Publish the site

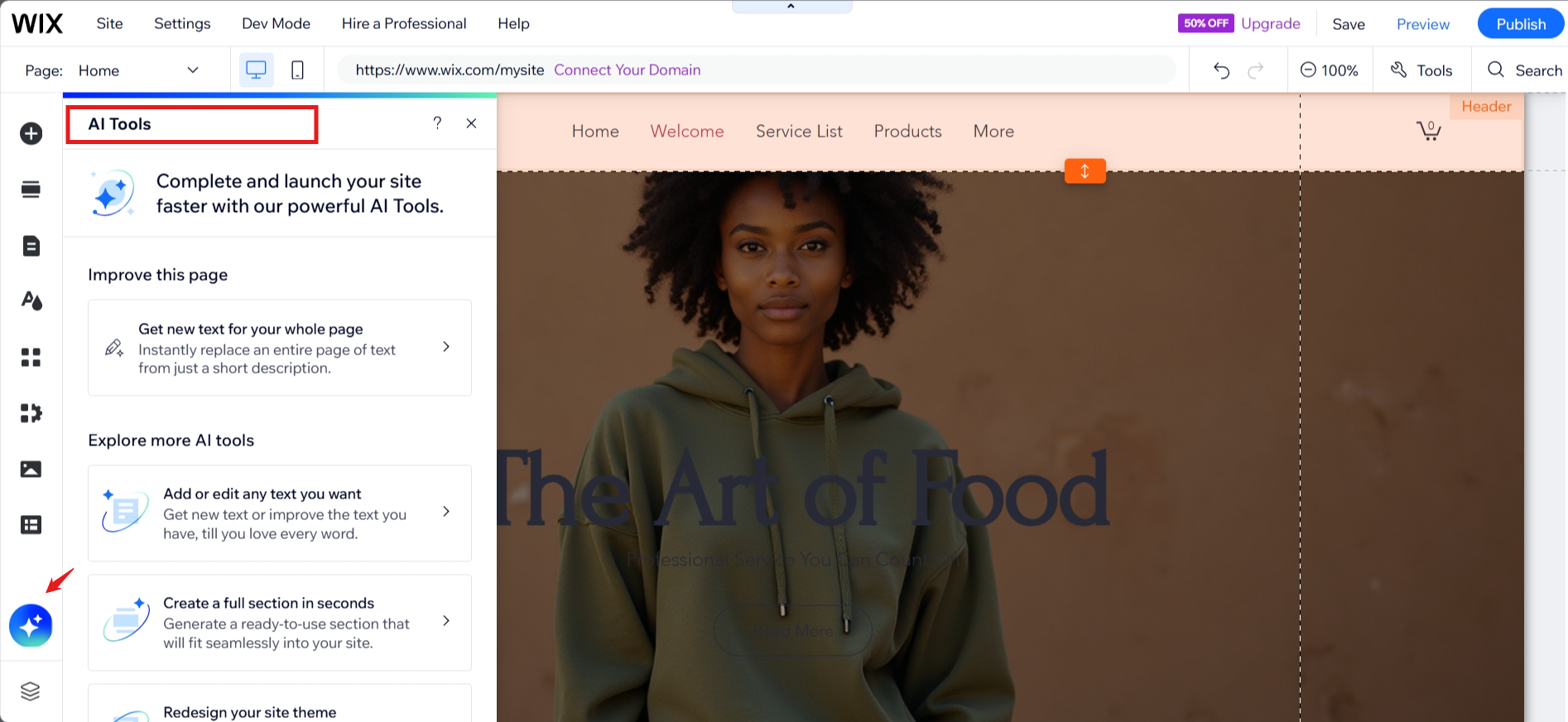1521,24
